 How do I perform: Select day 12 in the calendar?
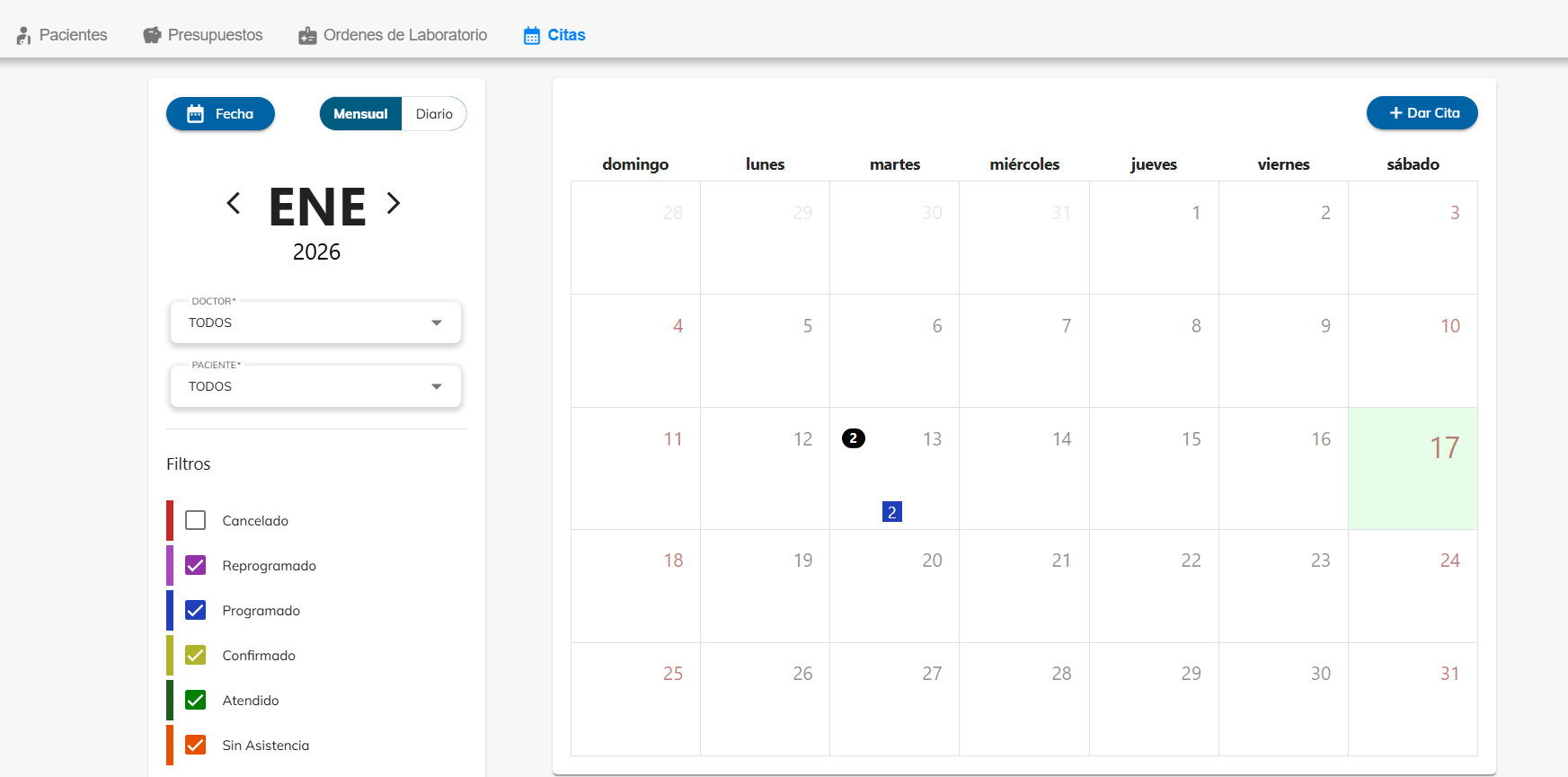pos(765,468)
